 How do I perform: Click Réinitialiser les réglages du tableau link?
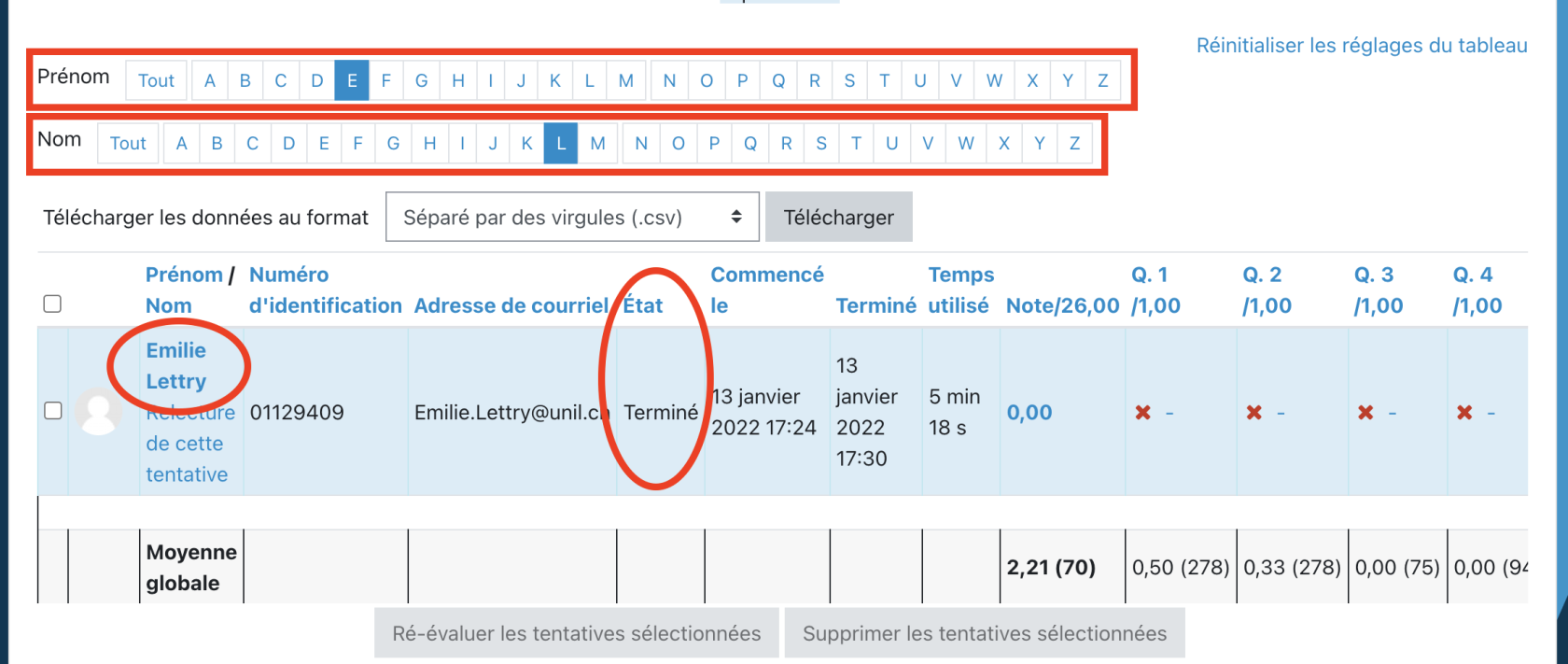(1361, 46)
